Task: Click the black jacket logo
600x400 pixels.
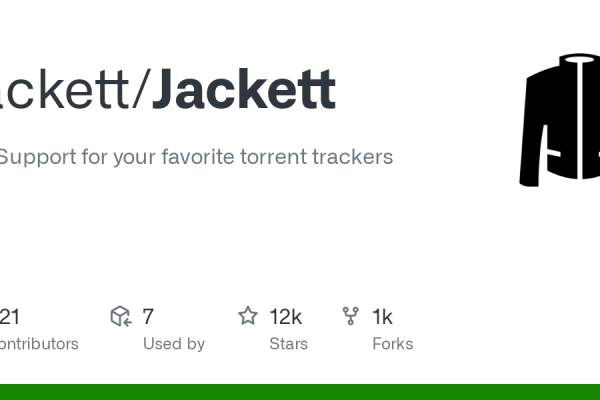Action: click(x=558, y=120)
